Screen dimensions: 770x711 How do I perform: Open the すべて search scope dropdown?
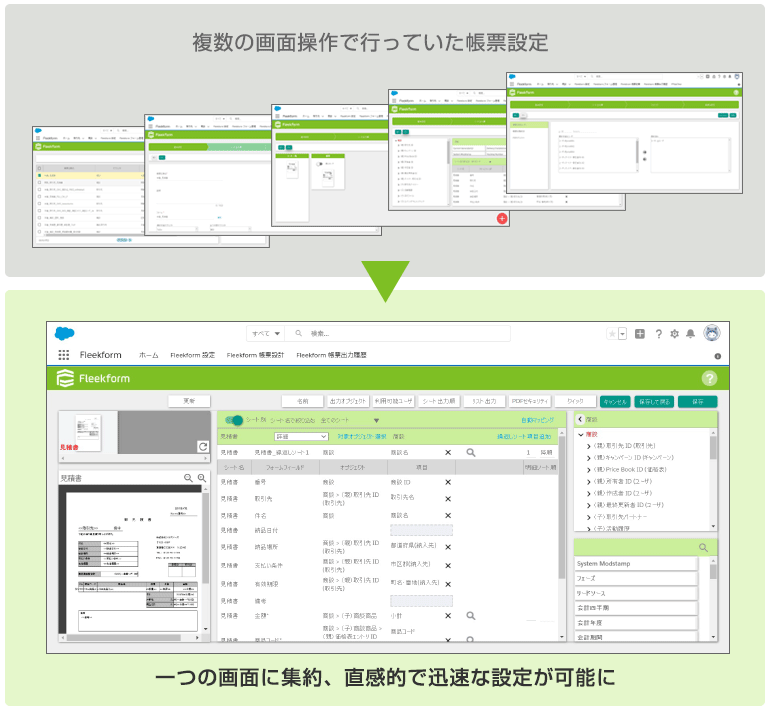(x=266, y=333)
